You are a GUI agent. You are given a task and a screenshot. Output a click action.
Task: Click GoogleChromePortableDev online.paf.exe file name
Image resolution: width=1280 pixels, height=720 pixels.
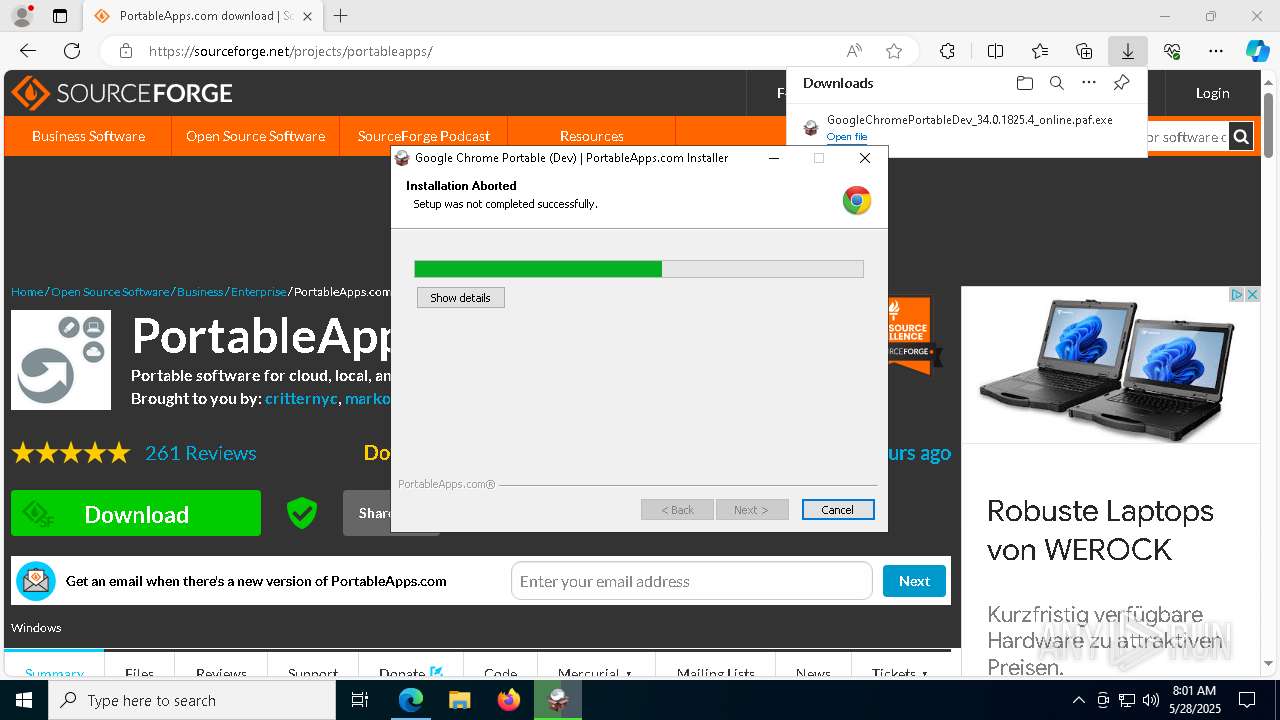(969, 120)
